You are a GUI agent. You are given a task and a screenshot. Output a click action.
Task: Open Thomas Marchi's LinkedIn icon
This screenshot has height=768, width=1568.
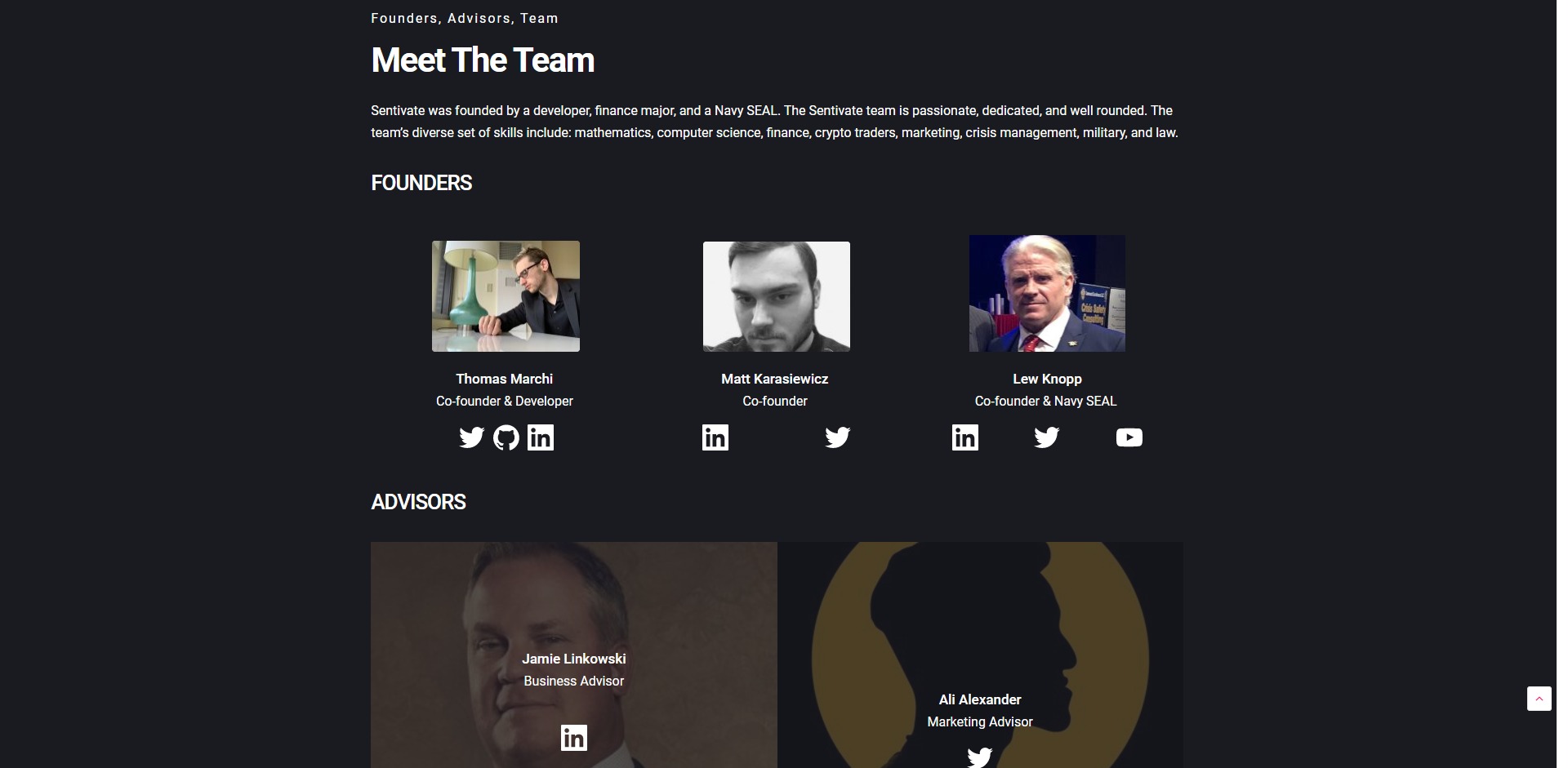pos(541,437)
